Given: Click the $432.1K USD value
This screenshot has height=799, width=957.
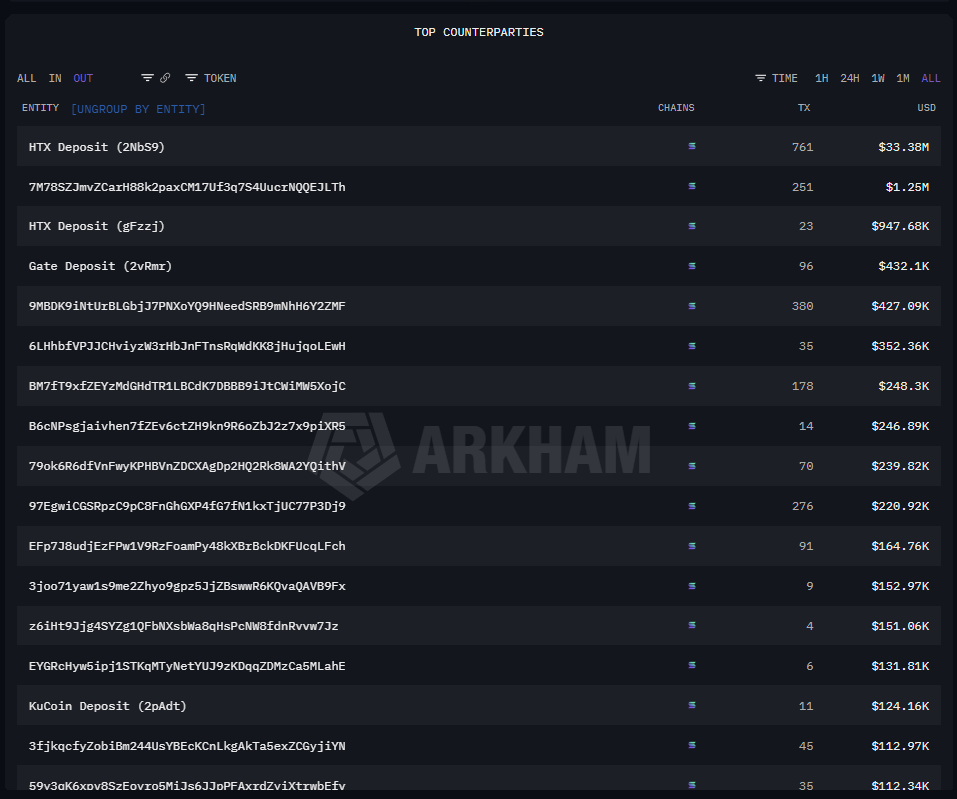Looking at the screenshot, I should pyautogui.click(x=903, y=266).
